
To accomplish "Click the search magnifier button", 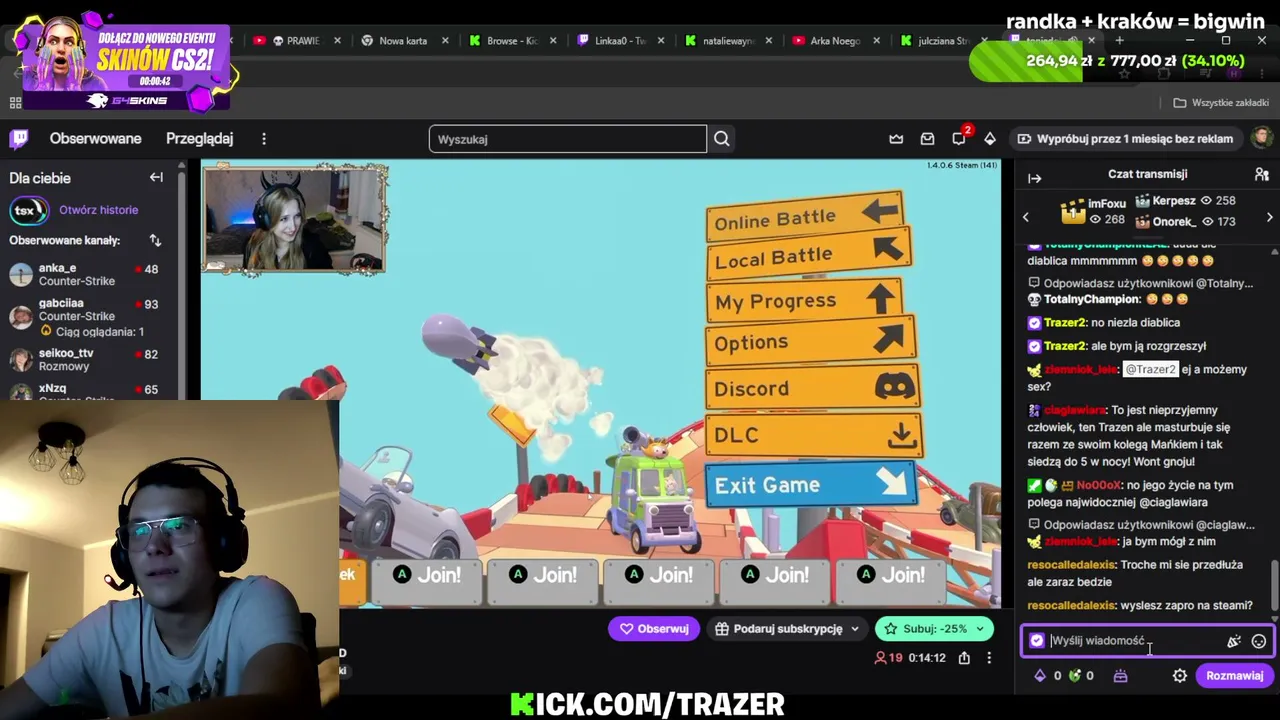I will (x=722, y=139).
